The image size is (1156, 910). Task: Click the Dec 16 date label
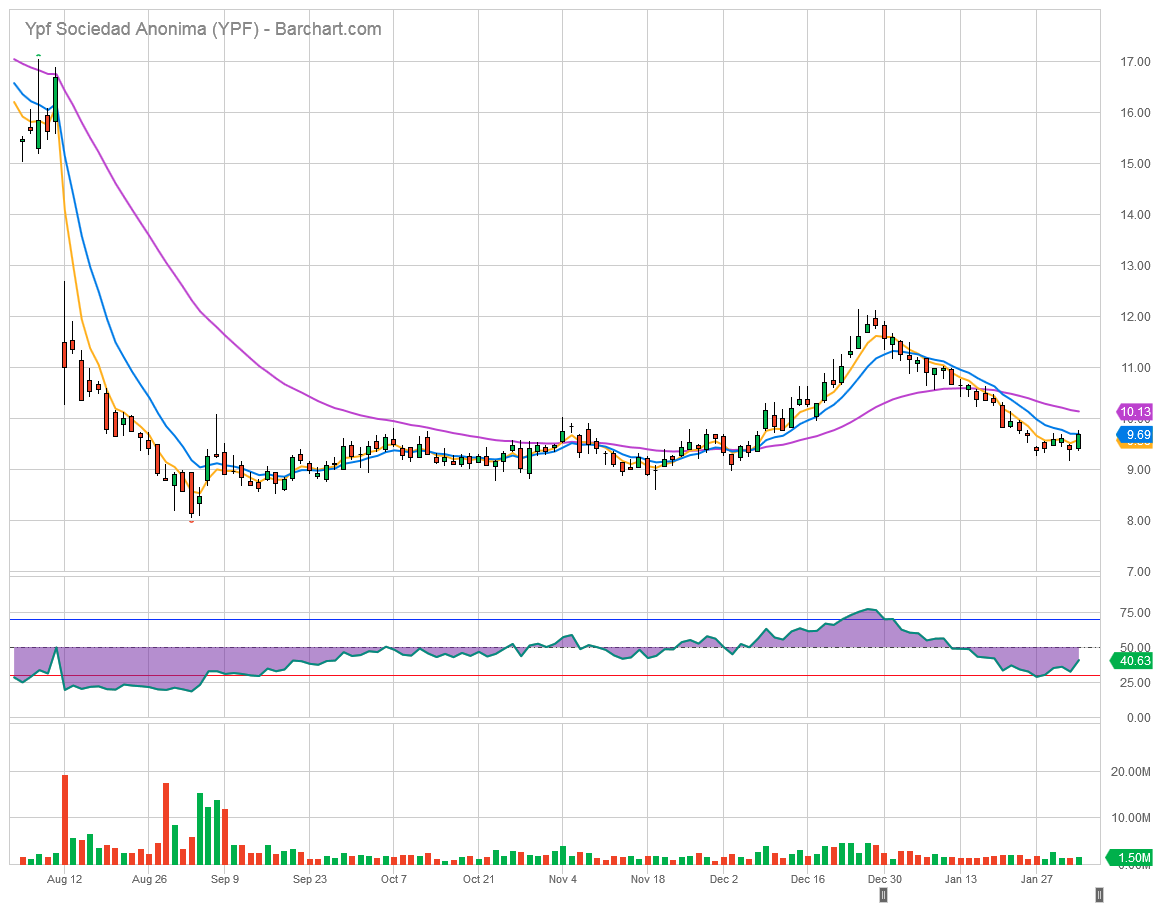pos(808,879)
